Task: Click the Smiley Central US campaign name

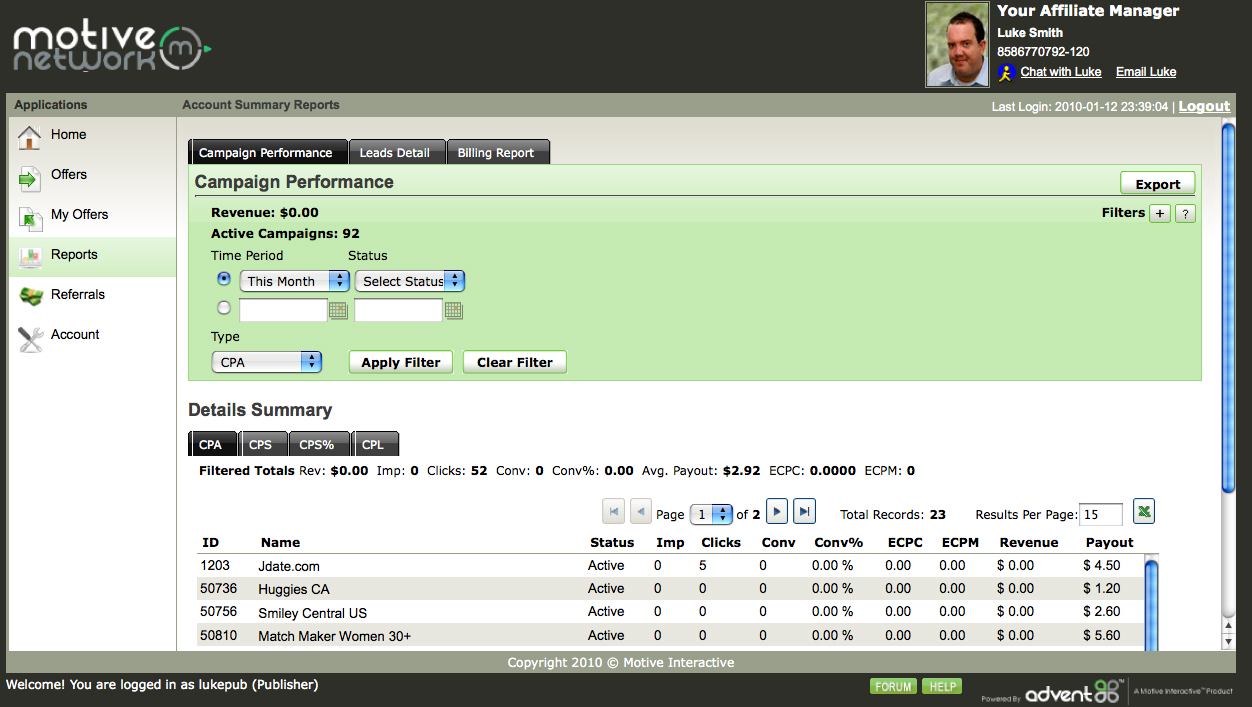Action: (313, 613)
